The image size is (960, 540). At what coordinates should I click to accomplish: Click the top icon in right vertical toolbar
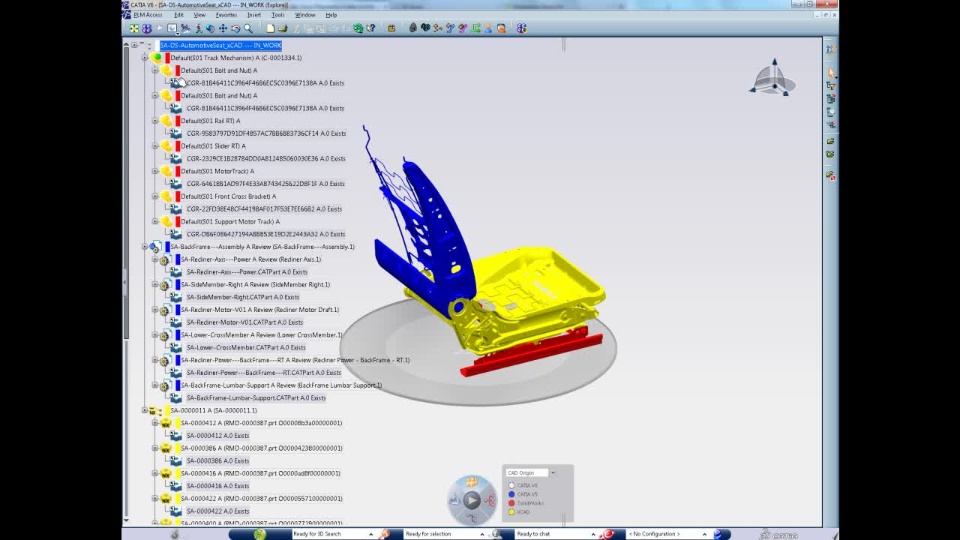point(831,49)
